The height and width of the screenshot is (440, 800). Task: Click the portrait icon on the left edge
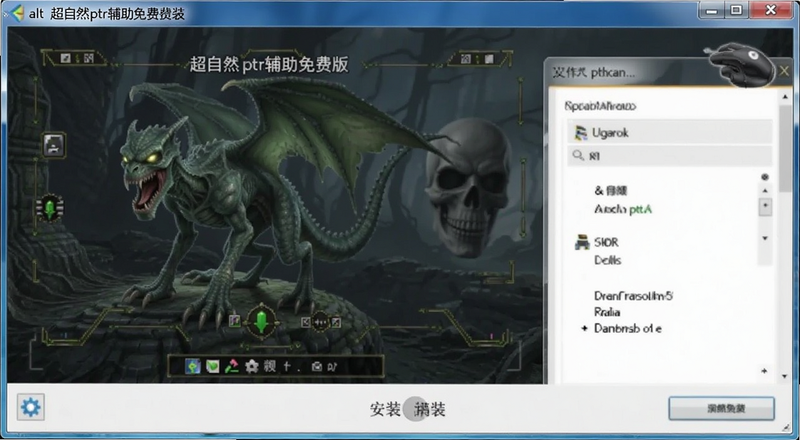tap(54, 145)
